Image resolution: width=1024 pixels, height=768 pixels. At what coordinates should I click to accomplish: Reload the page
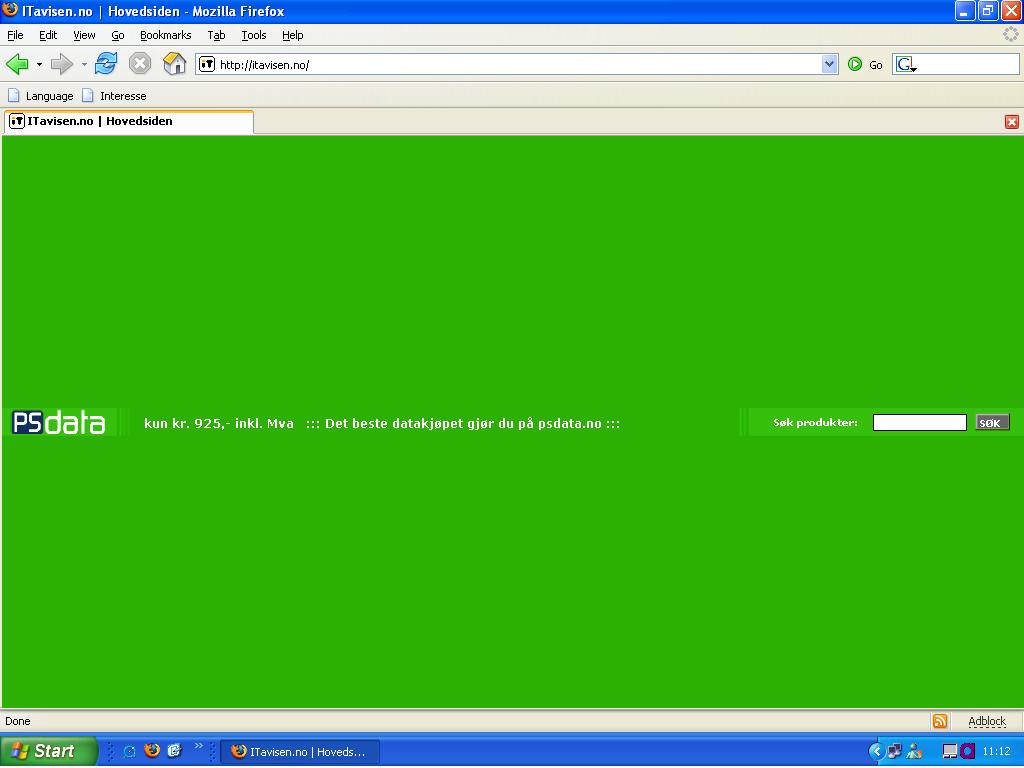tap(106, 64)
